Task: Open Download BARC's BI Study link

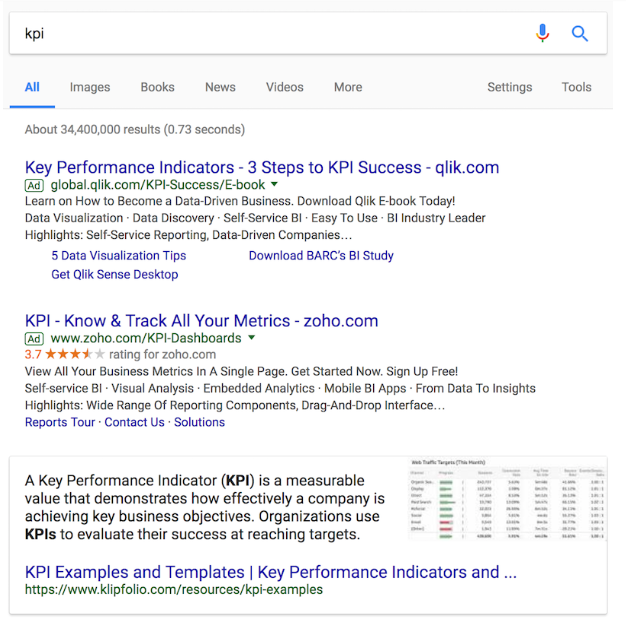Action: [x=321, y=256]
